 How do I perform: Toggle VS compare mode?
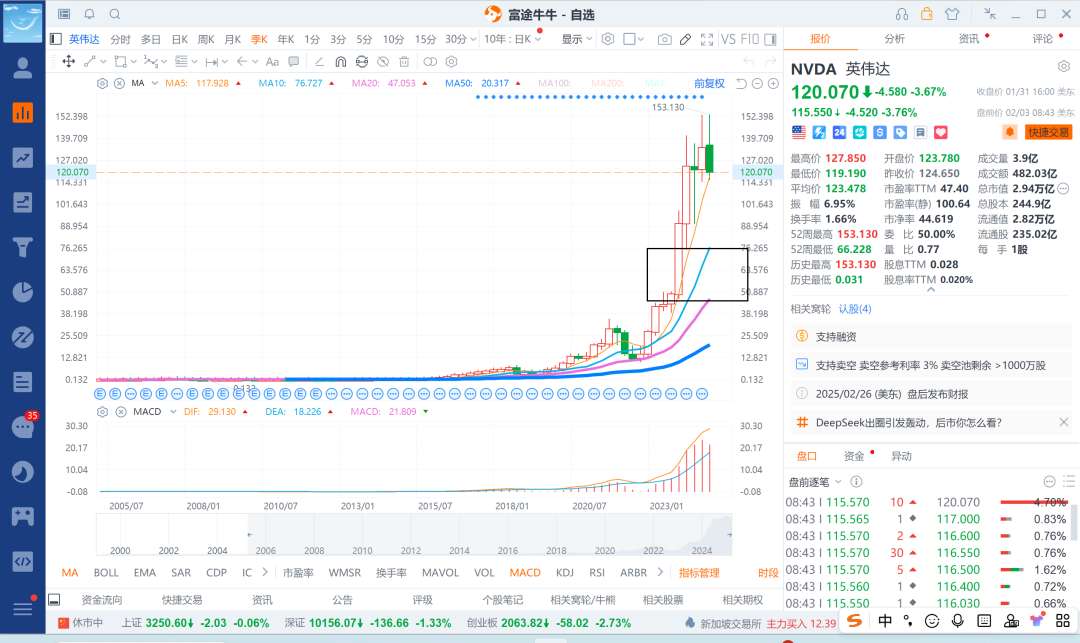click(728, 39)
